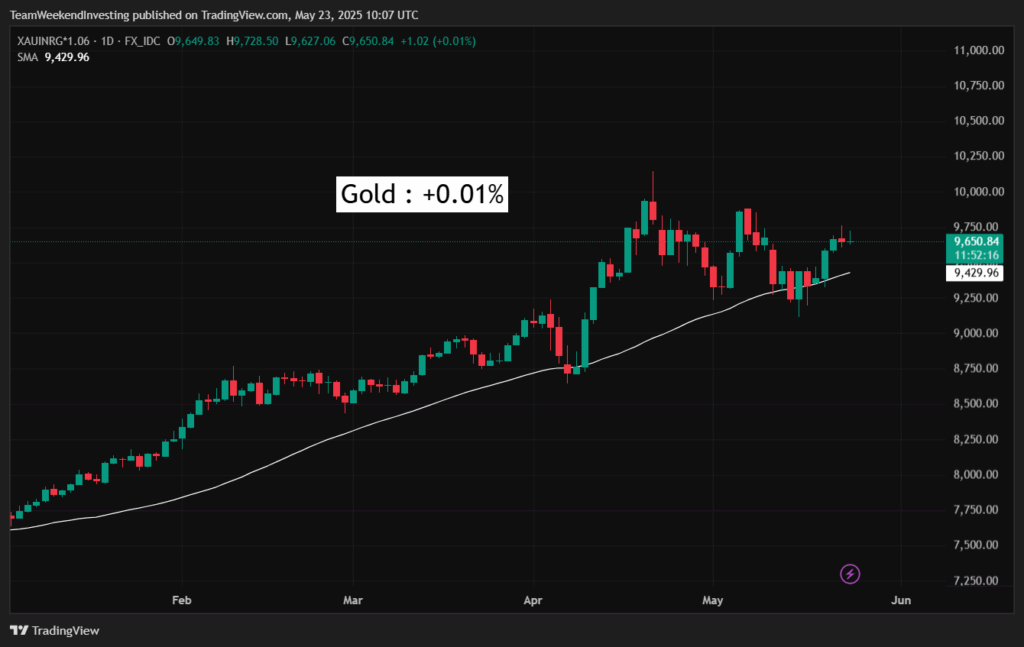Click the 10,750.00 price axis label

[x=979, y=86]
